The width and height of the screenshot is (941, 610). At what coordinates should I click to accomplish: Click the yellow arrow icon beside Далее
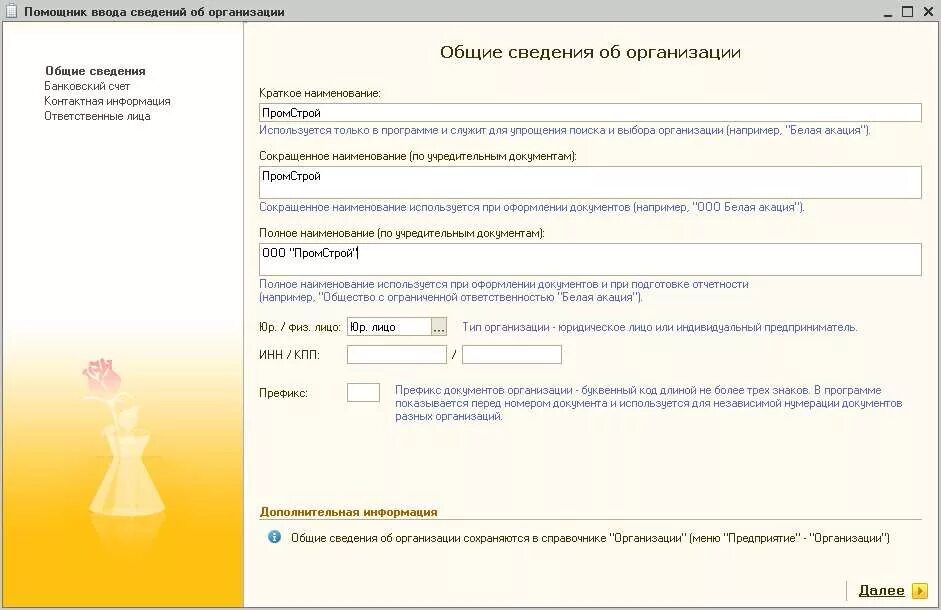(x=919, y=591)
